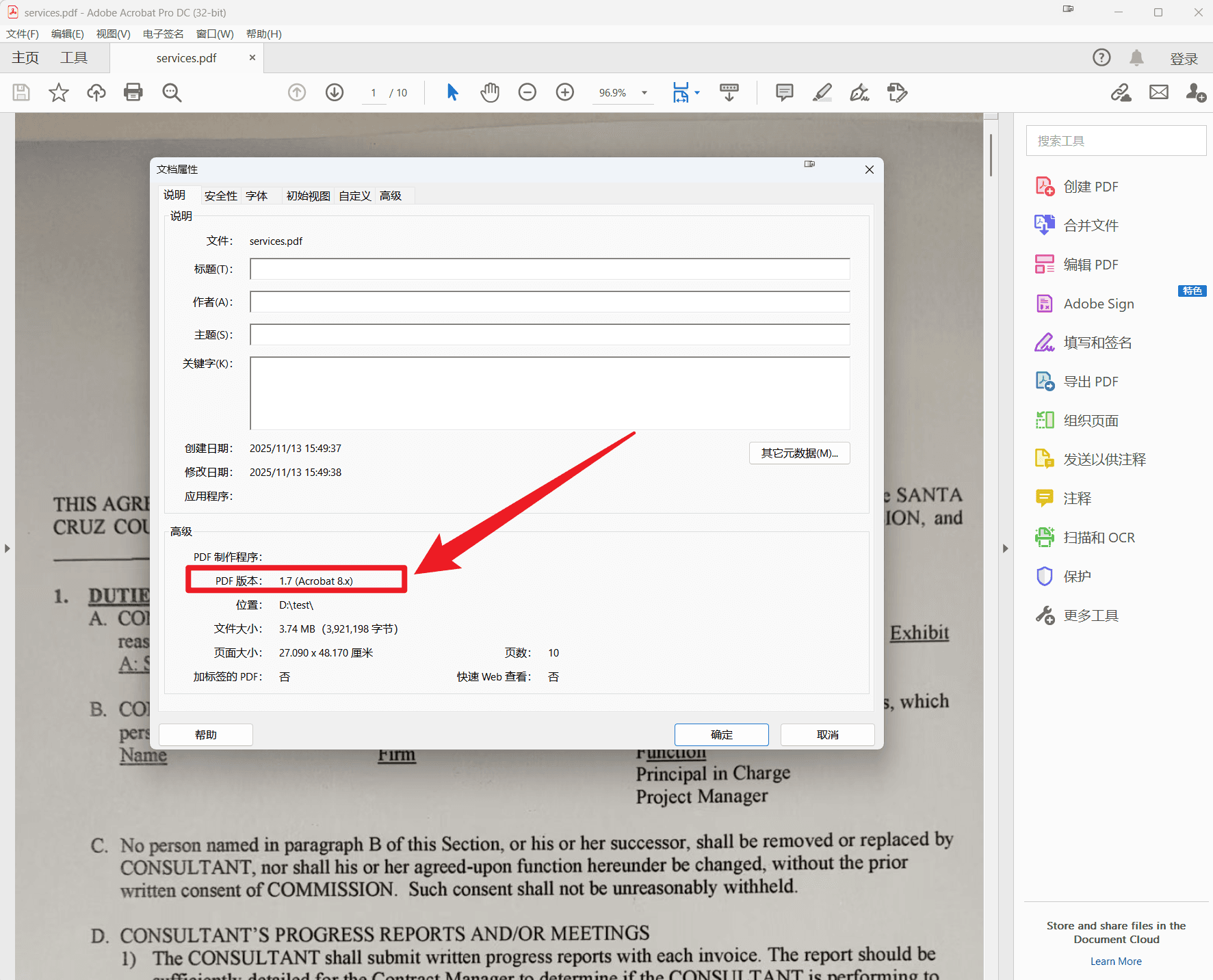Bookmark file with the star icon
Viewport: 1213px width, 980px height.
(59, 92)
